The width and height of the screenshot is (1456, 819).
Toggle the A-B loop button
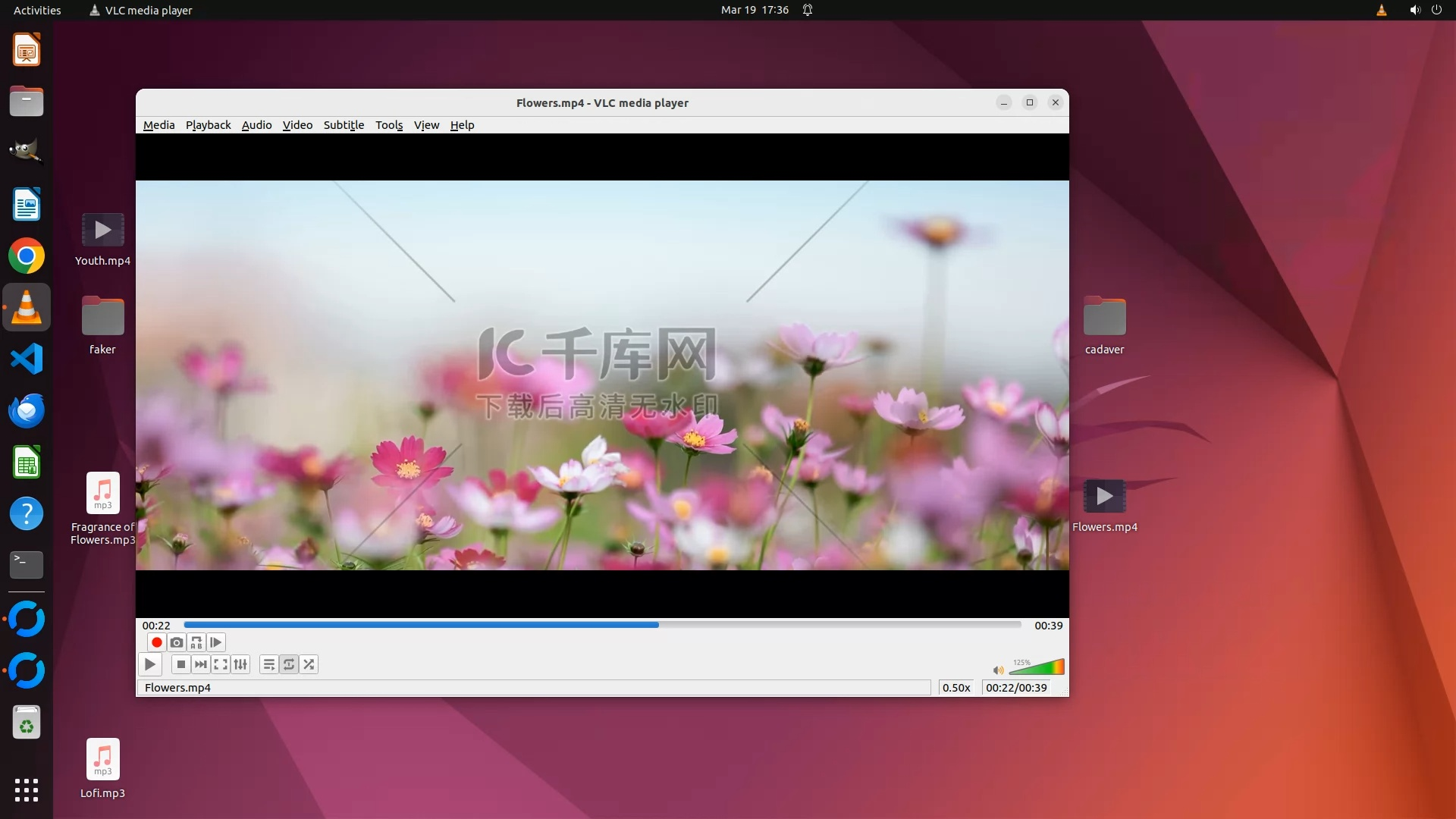click(x=196, y=642)
